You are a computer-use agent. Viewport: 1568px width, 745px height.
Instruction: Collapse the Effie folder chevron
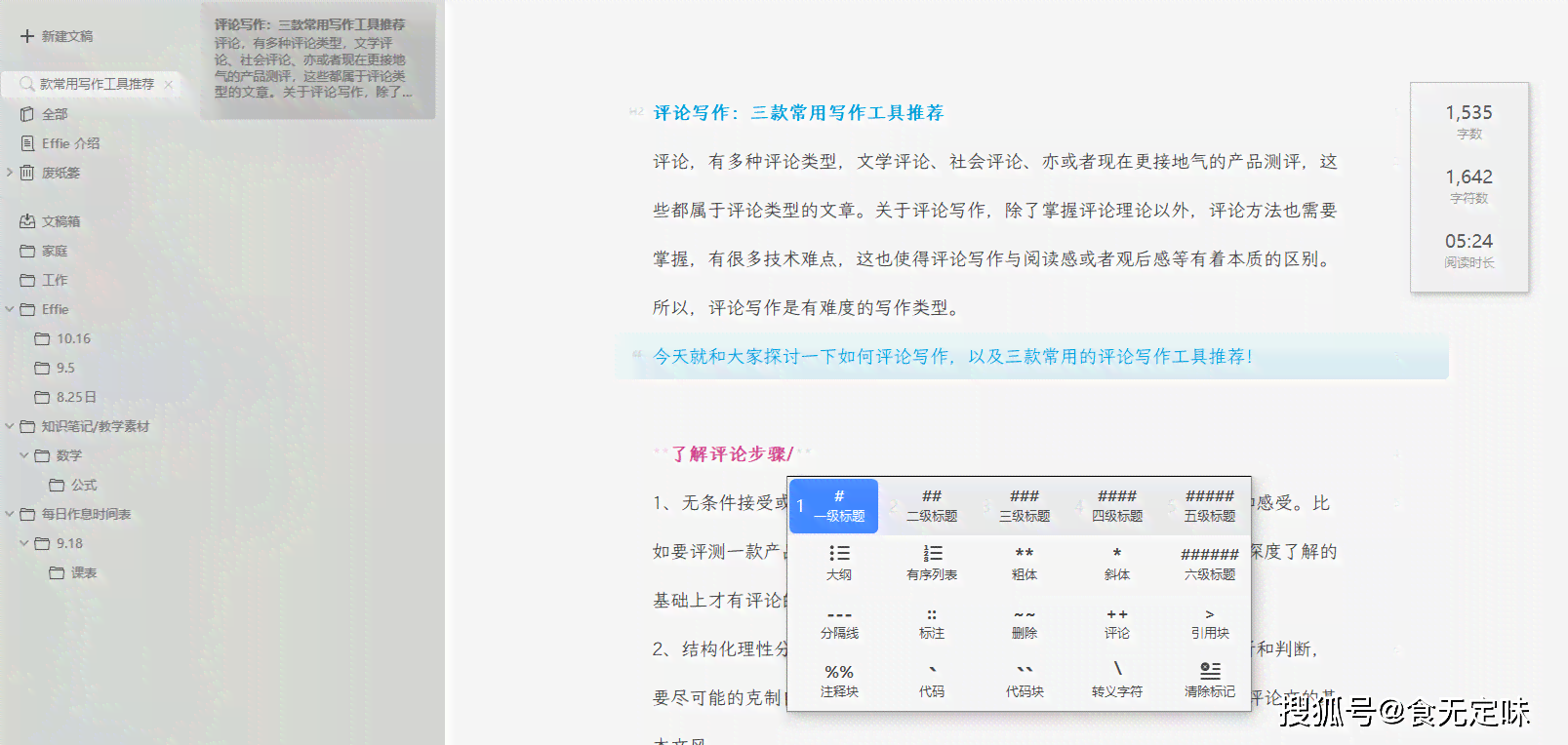tap(10, 309)
